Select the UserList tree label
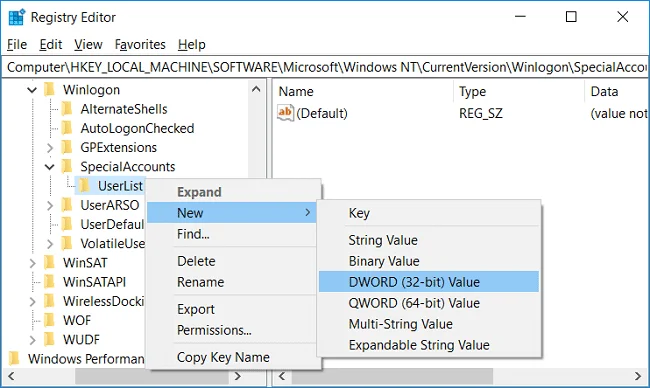Image resolution: width=650 pixels, height=388 pixels. [120, 186]
